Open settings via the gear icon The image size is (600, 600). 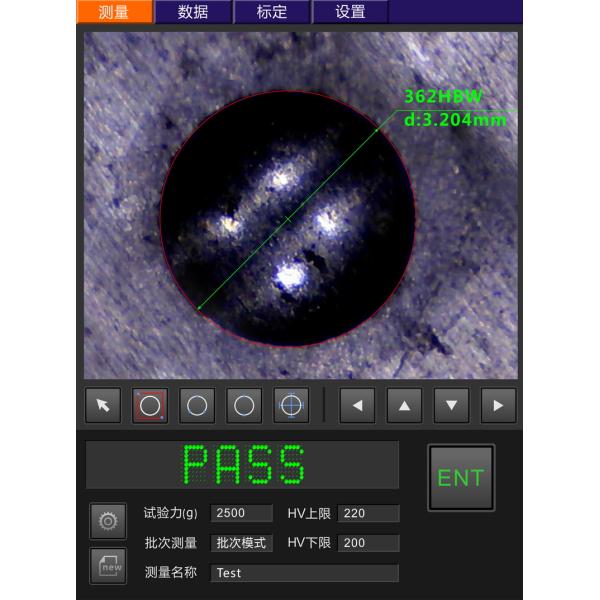[108, 521]
